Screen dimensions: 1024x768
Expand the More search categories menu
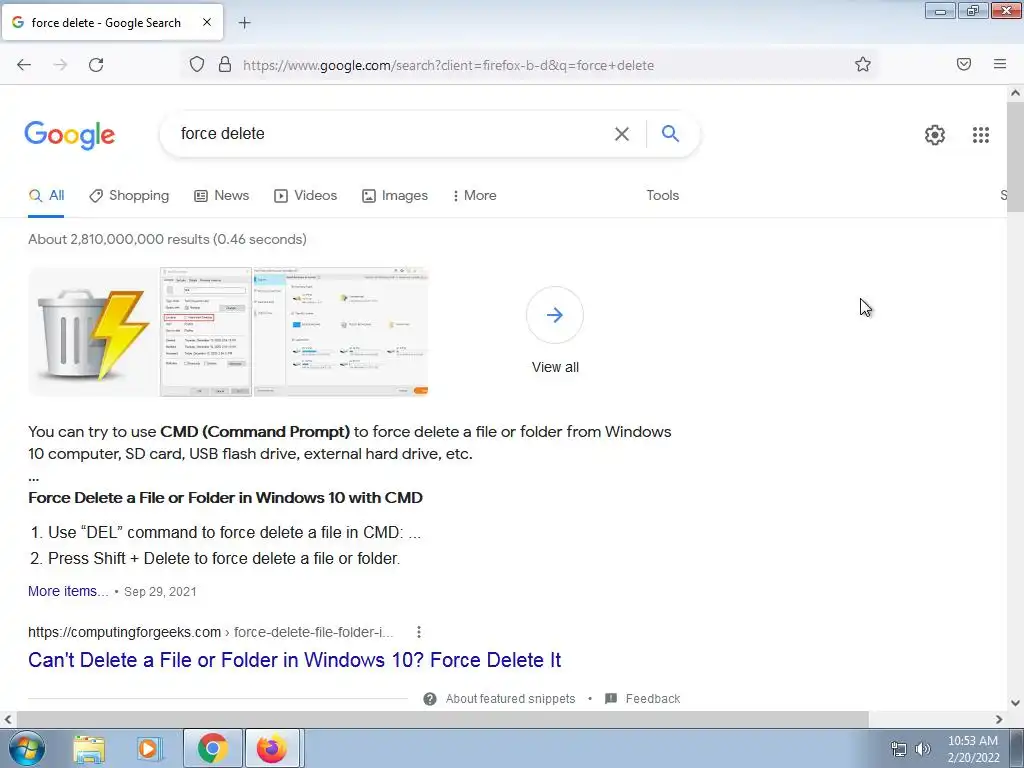(474, 196)
